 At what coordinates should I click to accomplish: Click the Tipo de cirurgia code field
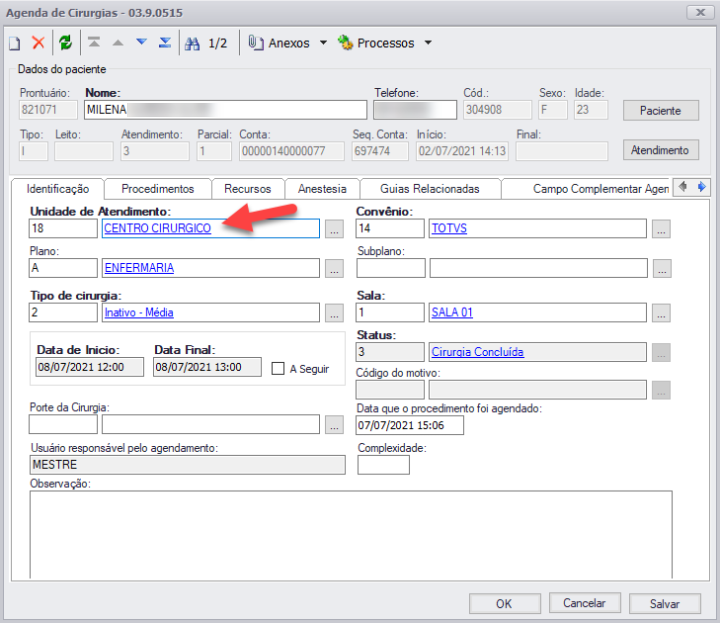(x=63, y=312)
